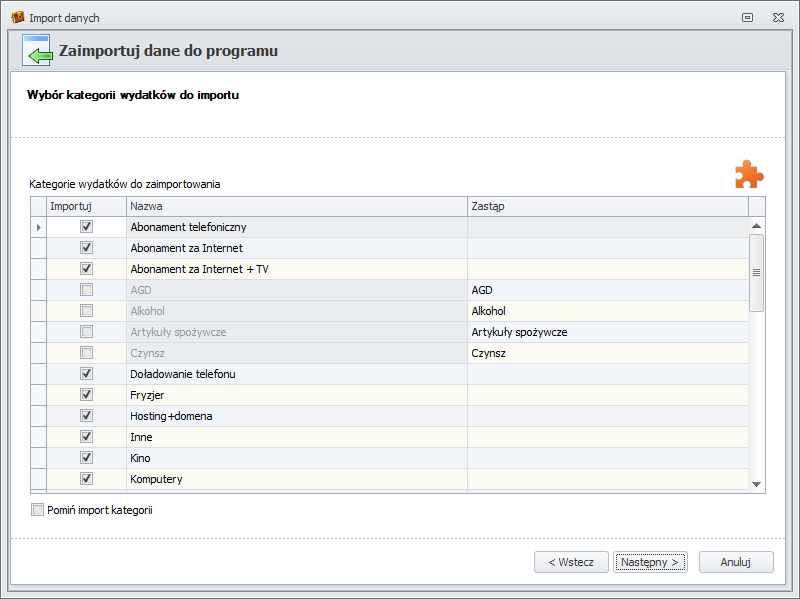
Task: Click the green arrow import icon
Action: 37,51
